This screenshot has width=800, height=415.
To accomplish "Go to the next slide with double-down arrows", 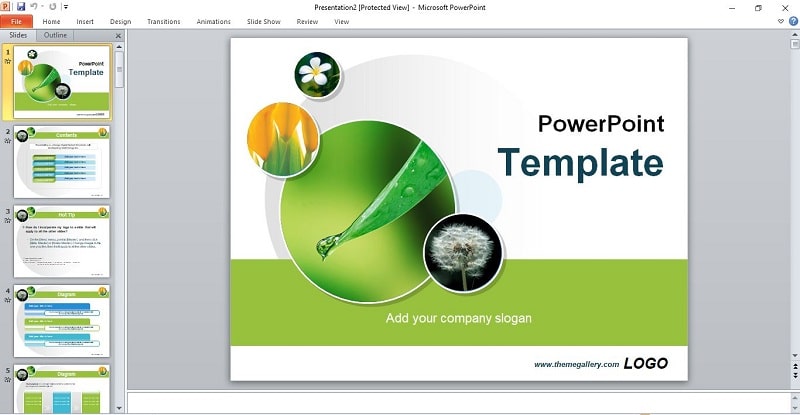I will tap(795, 376).
